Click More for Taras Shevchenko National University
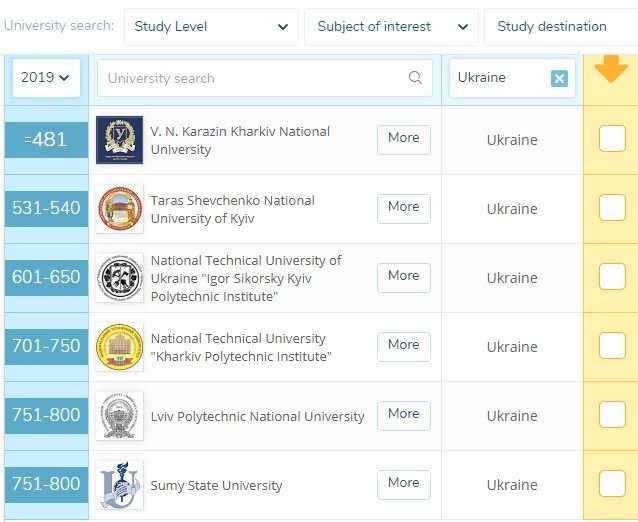Screen dimensions: 638x522 click(x=404, y=209)
